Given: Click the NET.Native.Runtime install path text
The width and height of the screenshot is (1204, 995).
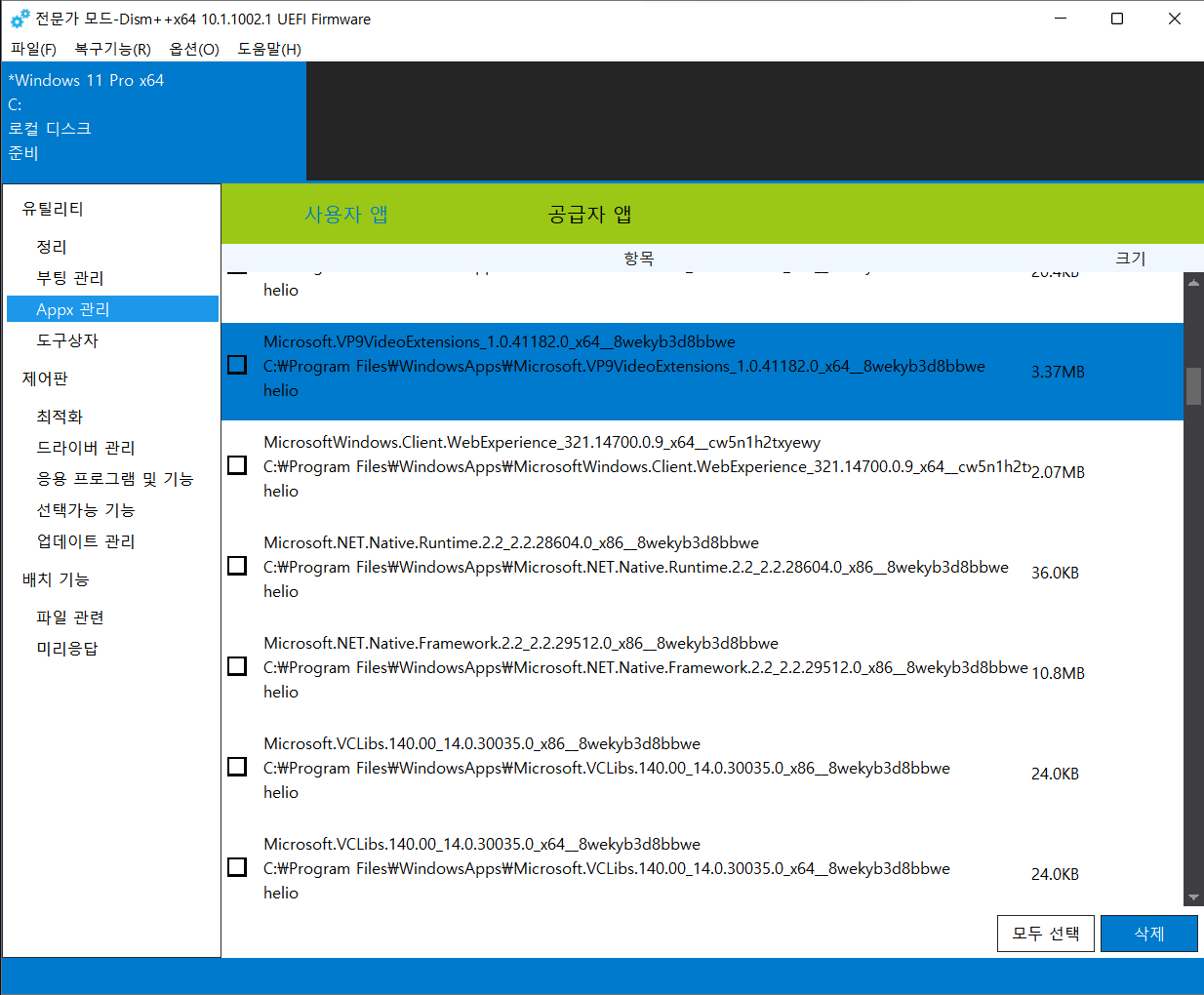Looking at the screenshot, I should pyautogui.click(x=636, y=567).
